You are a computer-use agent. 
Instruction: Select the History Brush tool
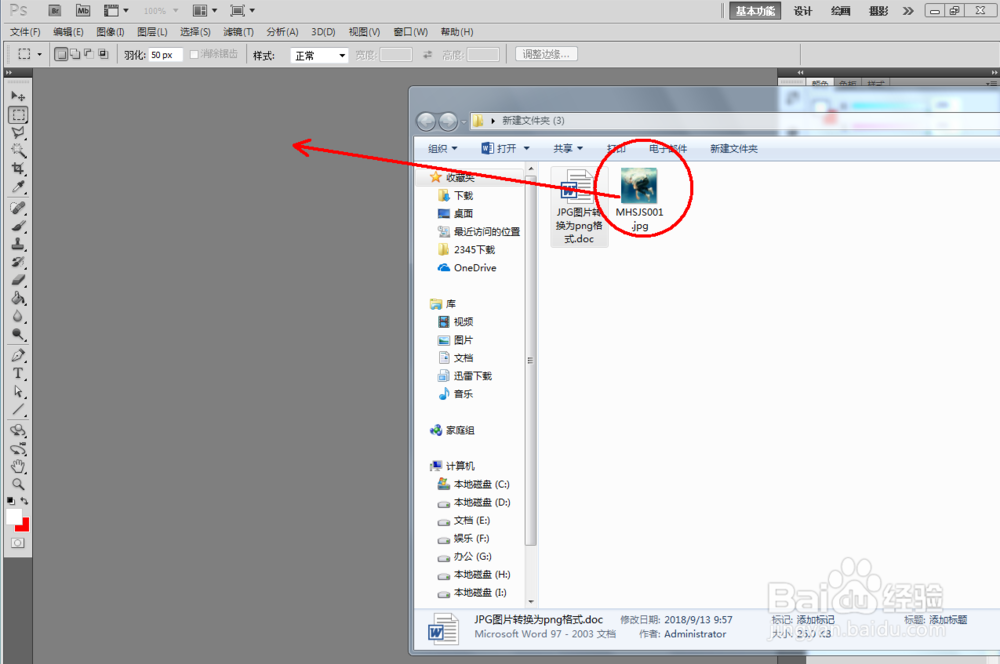[18, 262]
